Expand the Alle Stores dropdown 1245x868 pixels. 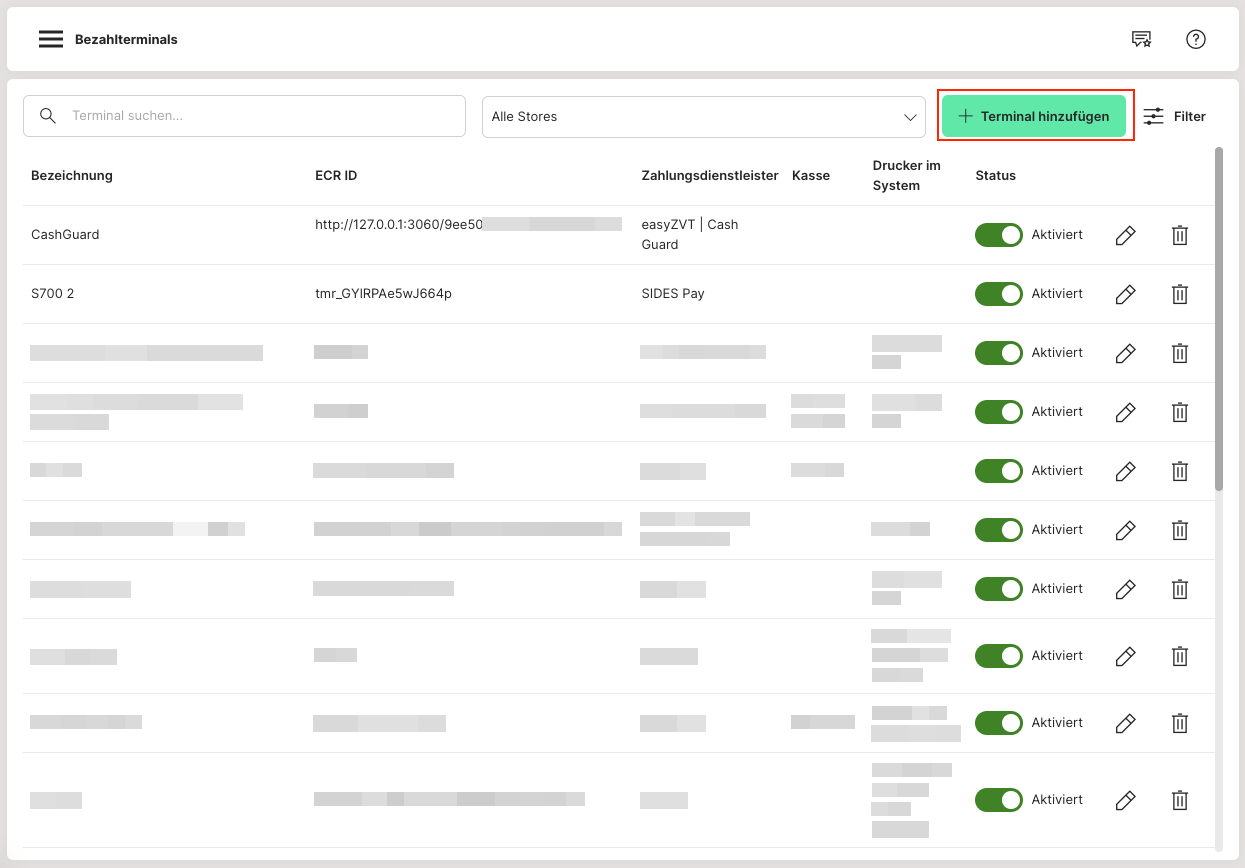click(x=703, y=117)
